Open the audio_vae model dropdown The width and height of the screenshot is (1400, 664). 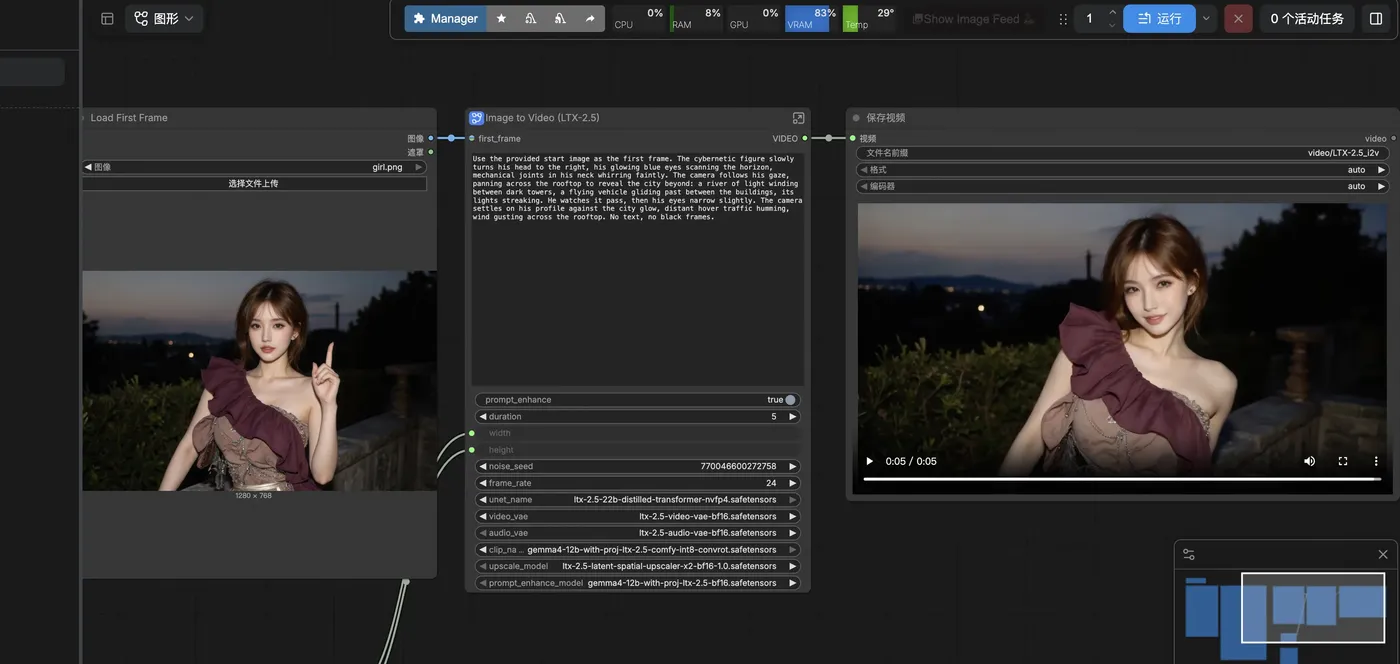pyautogui.click(x=638, y=533)
